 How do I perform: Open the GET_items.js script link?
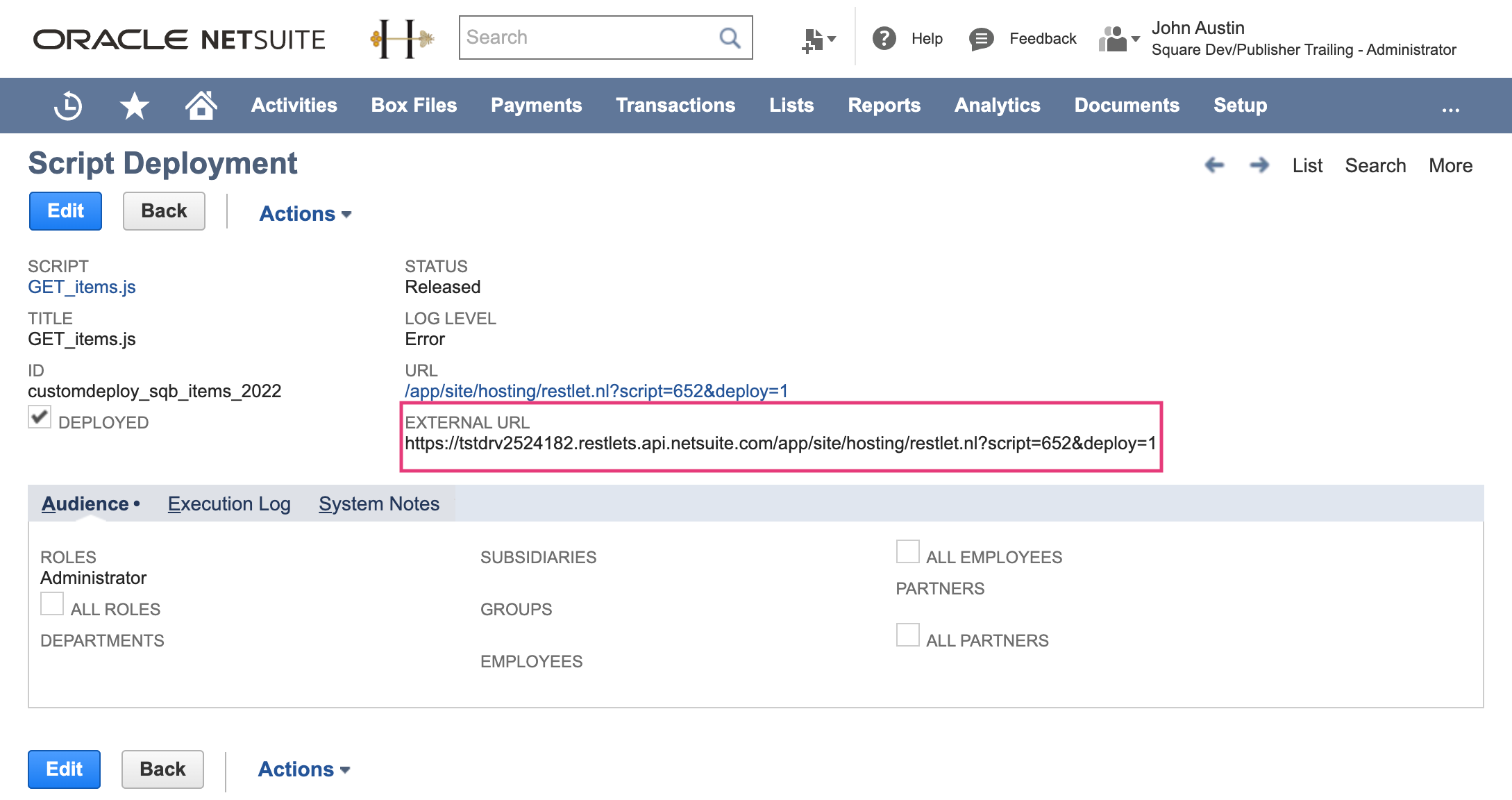pyautogui.click(x=82, y=287)
